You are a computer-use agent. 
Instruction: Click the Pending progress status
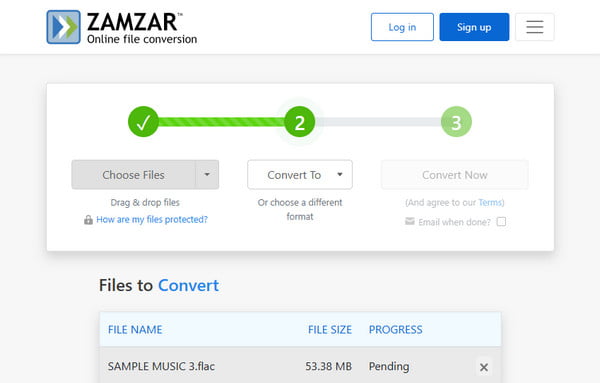click(389, 367)
